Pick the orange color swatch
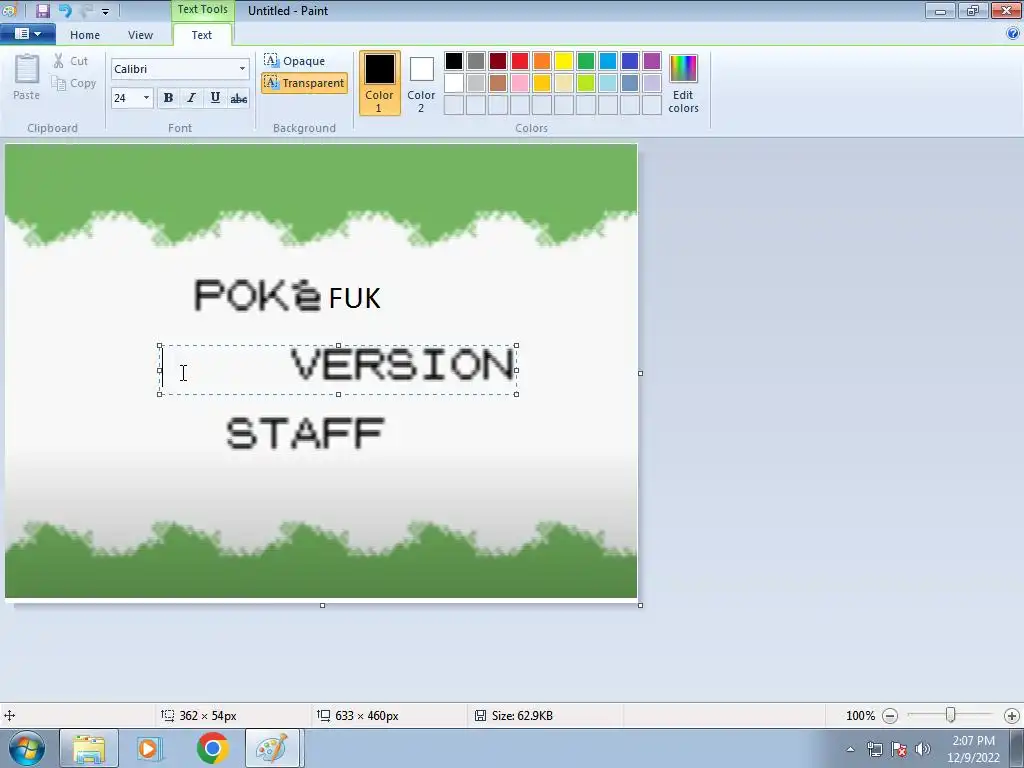1024x768 pixels. [541, 61]
